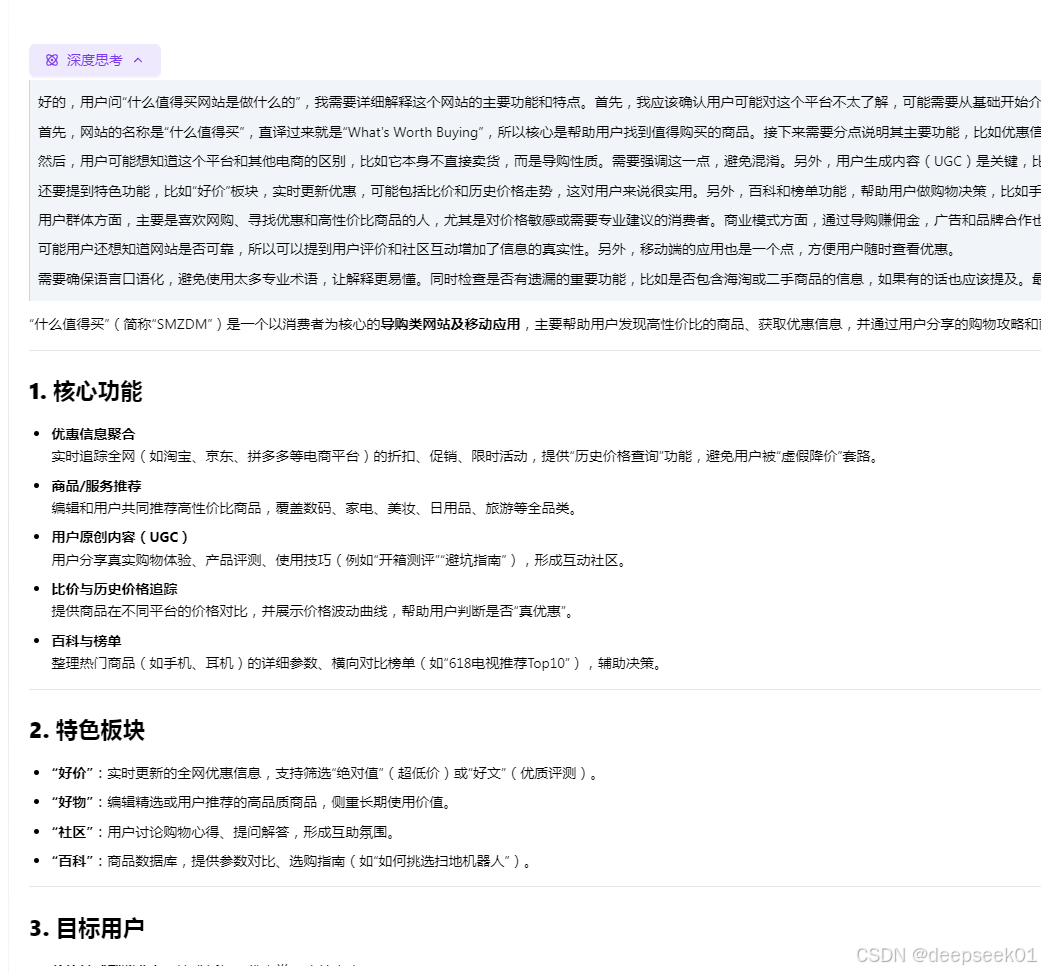
Task: Click the thinking line starting 可能用户还想知道
Action: click(x=497, y=249)
